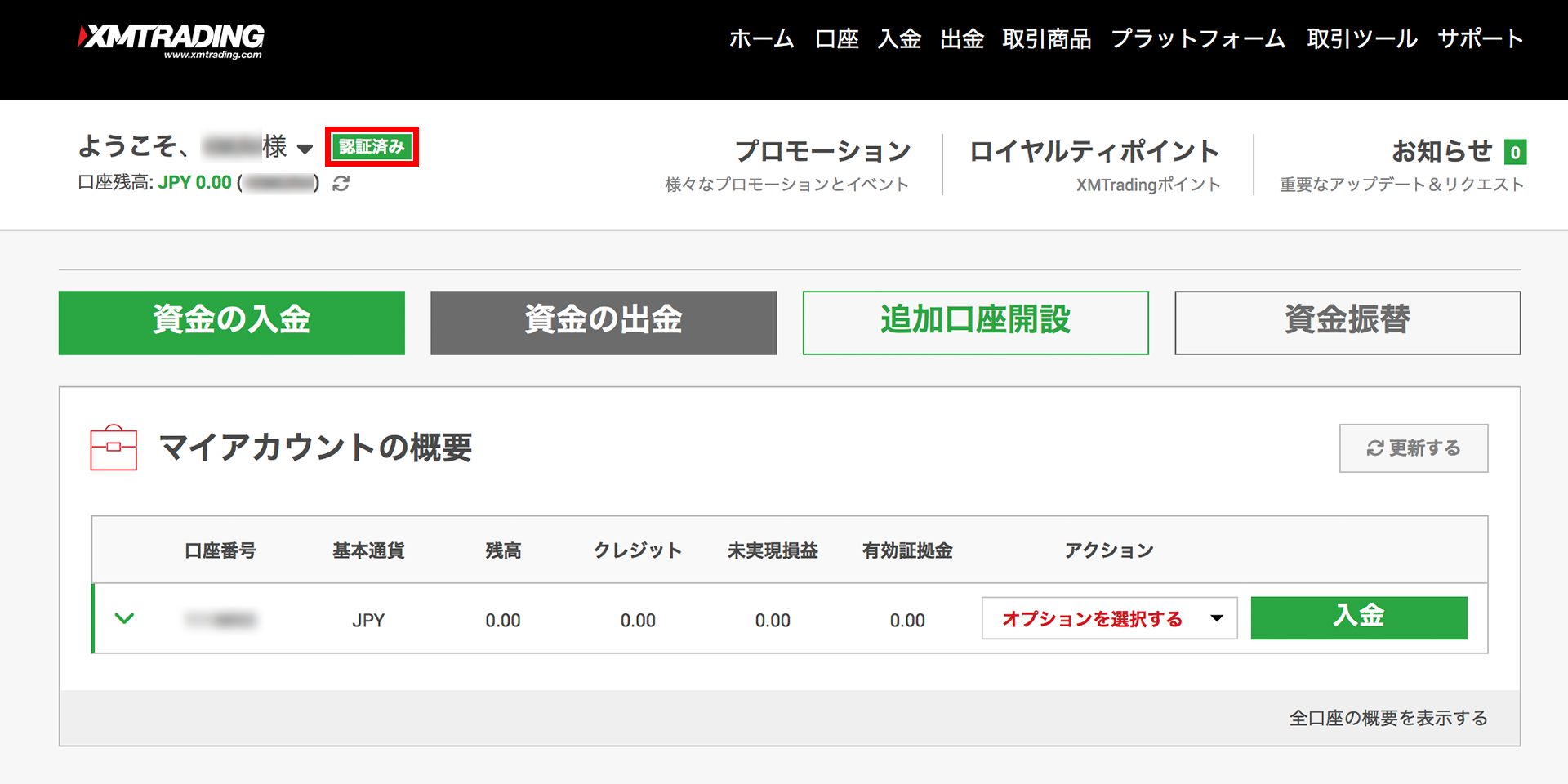Click the XMTrading logo

[x=171, y=40]
